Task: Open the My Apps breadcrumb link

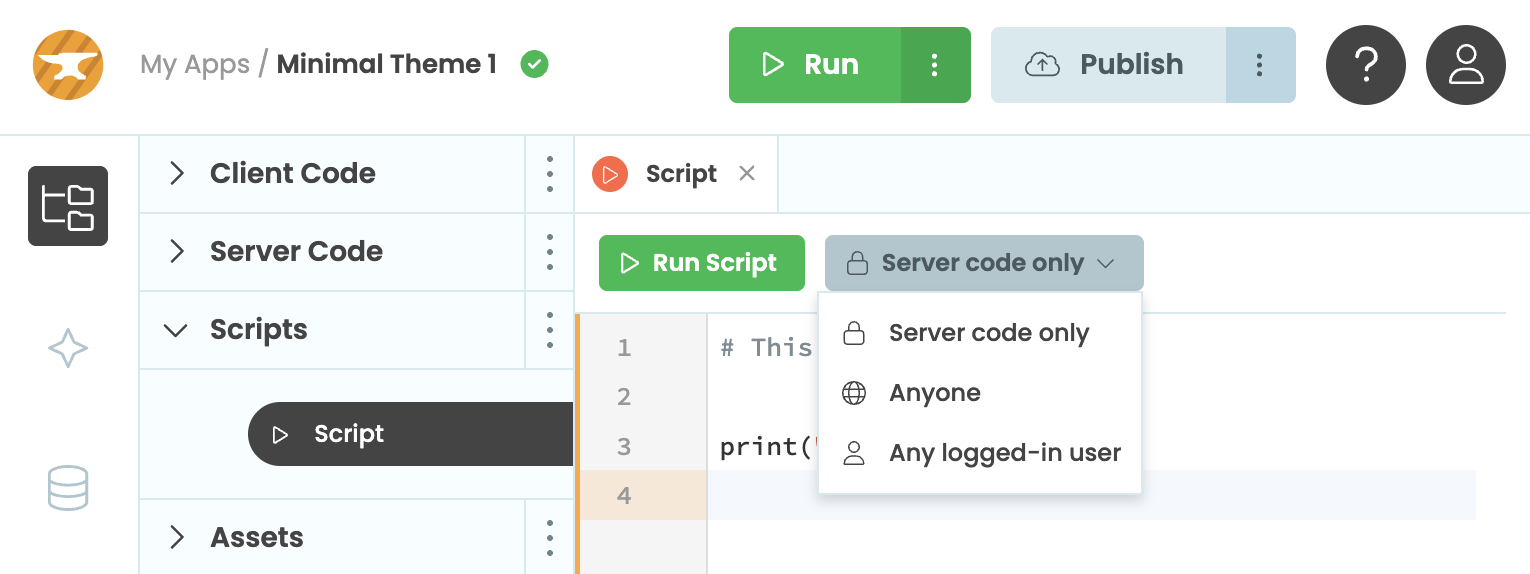Action: point(195,65)
